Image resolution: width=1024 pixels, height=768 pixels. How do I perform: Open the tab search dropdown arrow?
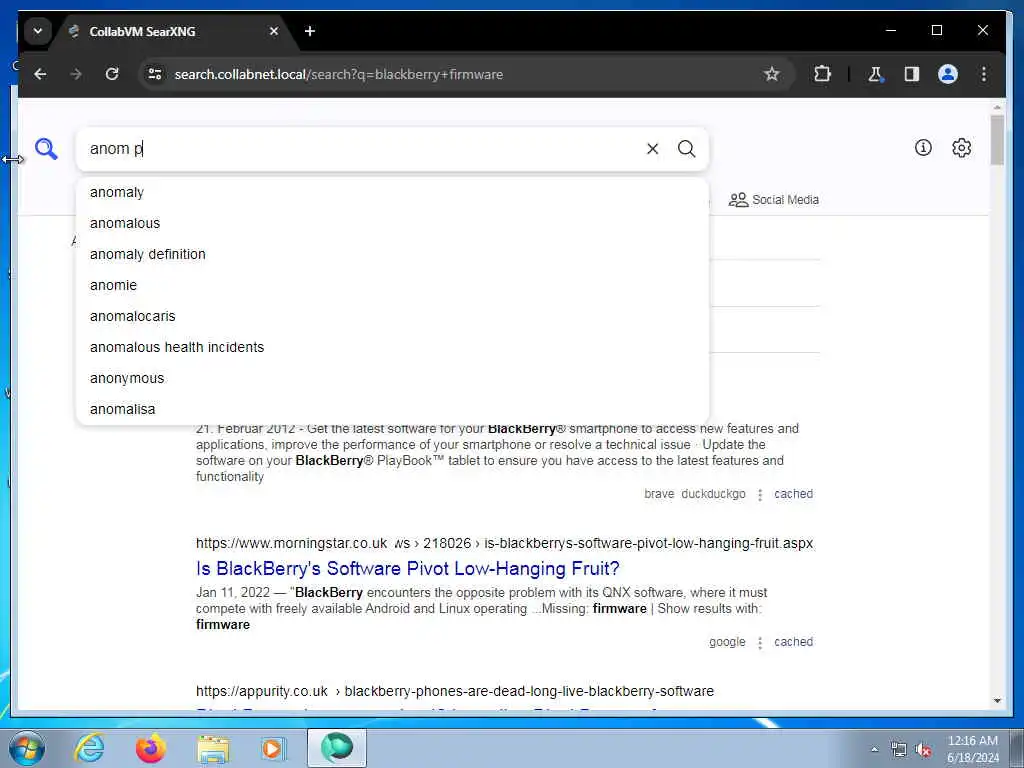point(38,31)
